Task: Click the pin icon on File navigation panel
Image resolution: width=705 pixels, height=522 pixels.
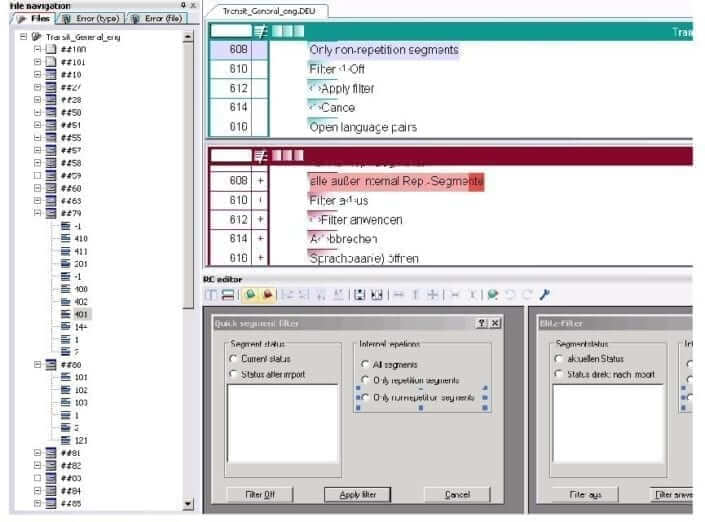Action: click(181, 5)
